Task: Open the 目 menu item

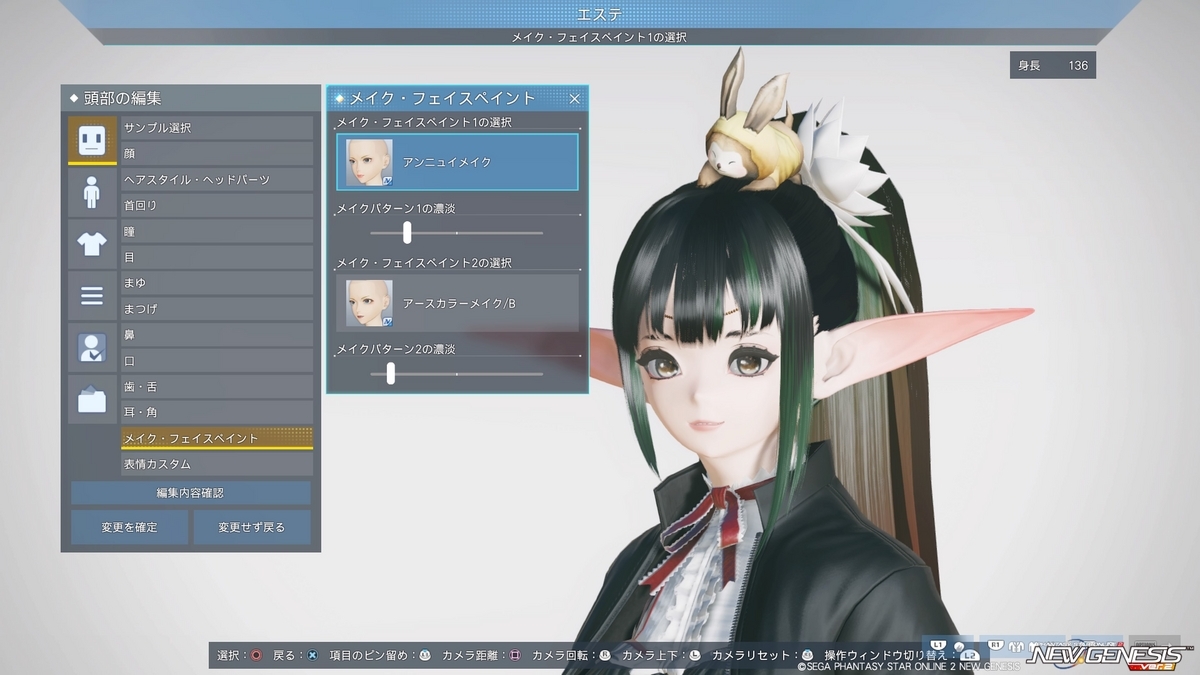Action: click(x=217, y=257)
